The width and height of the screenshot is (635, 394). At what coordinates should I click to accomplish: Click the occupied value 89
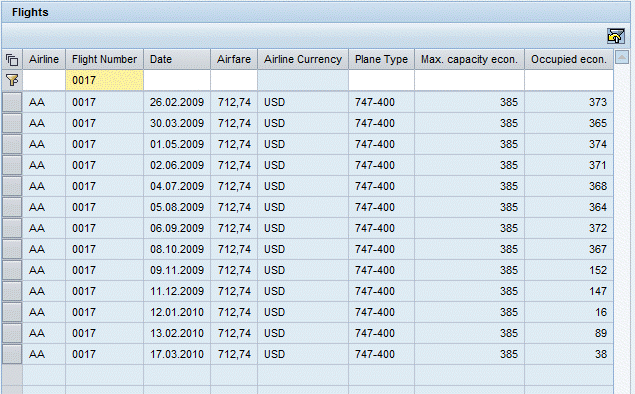(x=601, y=333)
